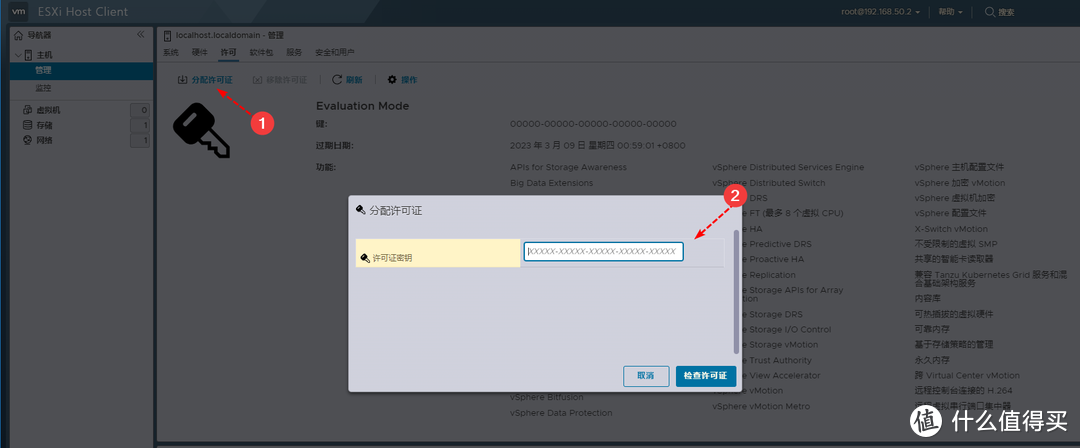This screenshot has width=1080, height=448.
Task: Click vSphere 主机配置文件 feature
Action: [959, 167]
